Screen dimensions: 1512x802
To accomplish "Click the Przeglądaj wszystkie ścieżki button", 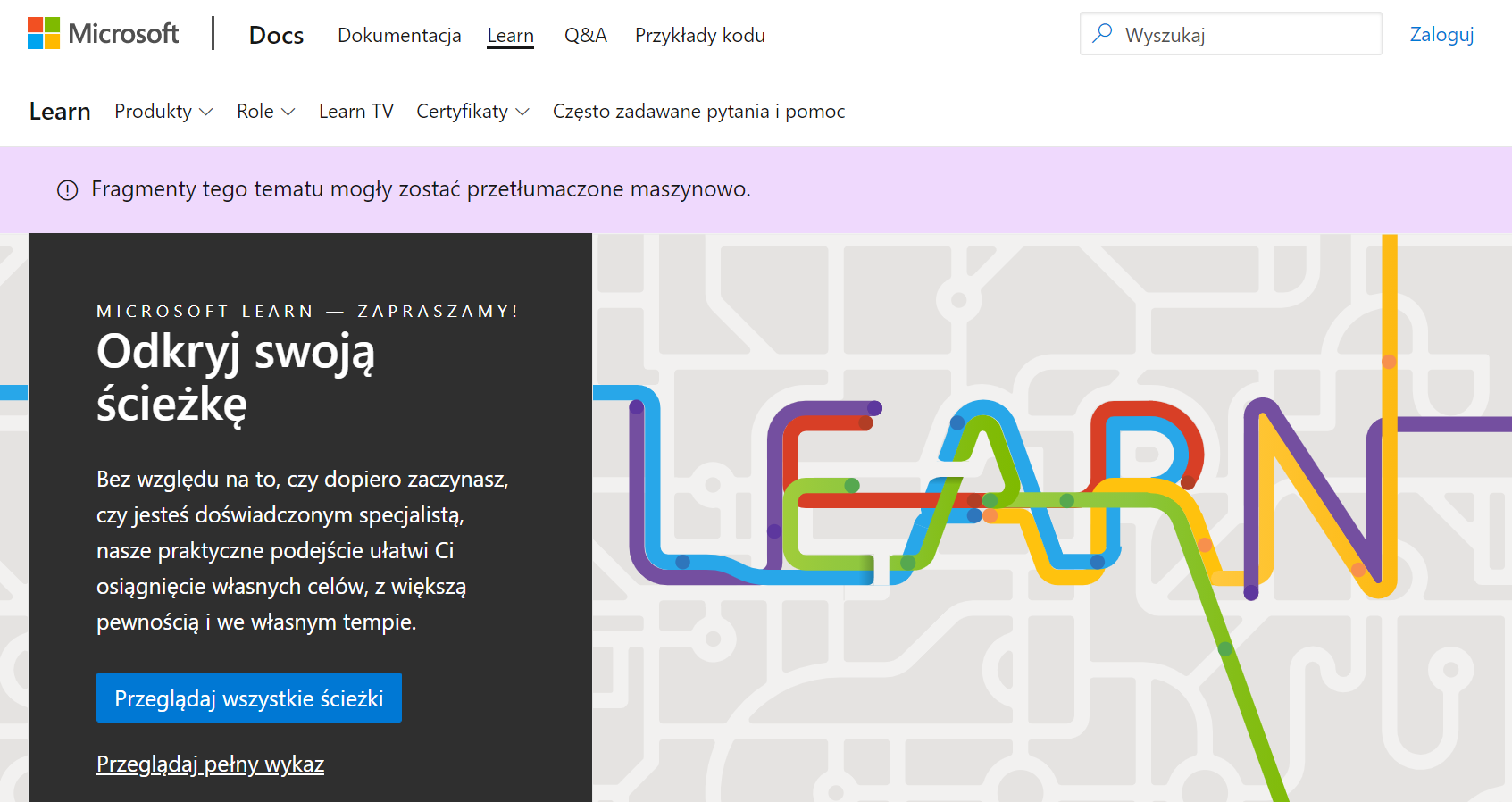I will (249, 698).
